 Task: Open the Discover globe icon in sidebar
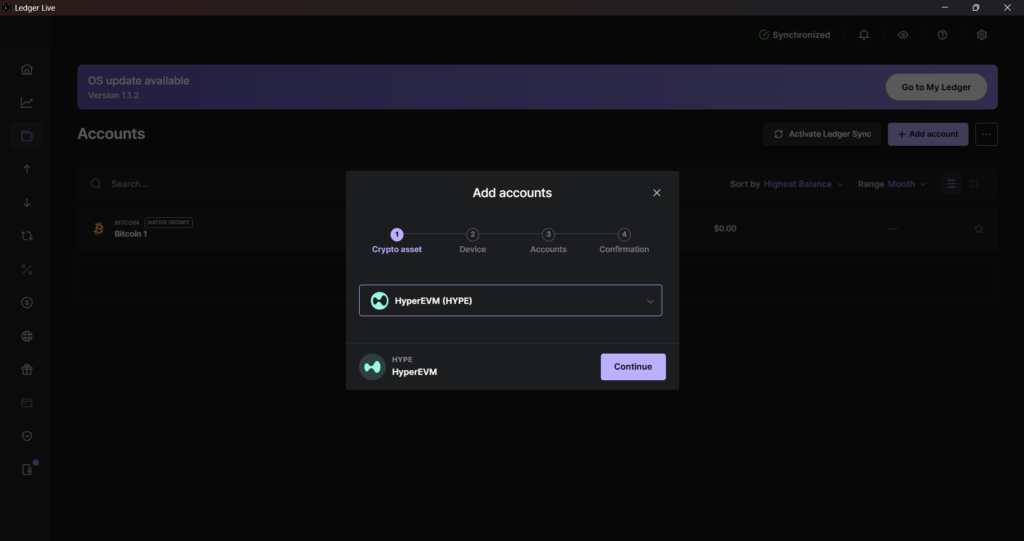pos(27,336)
